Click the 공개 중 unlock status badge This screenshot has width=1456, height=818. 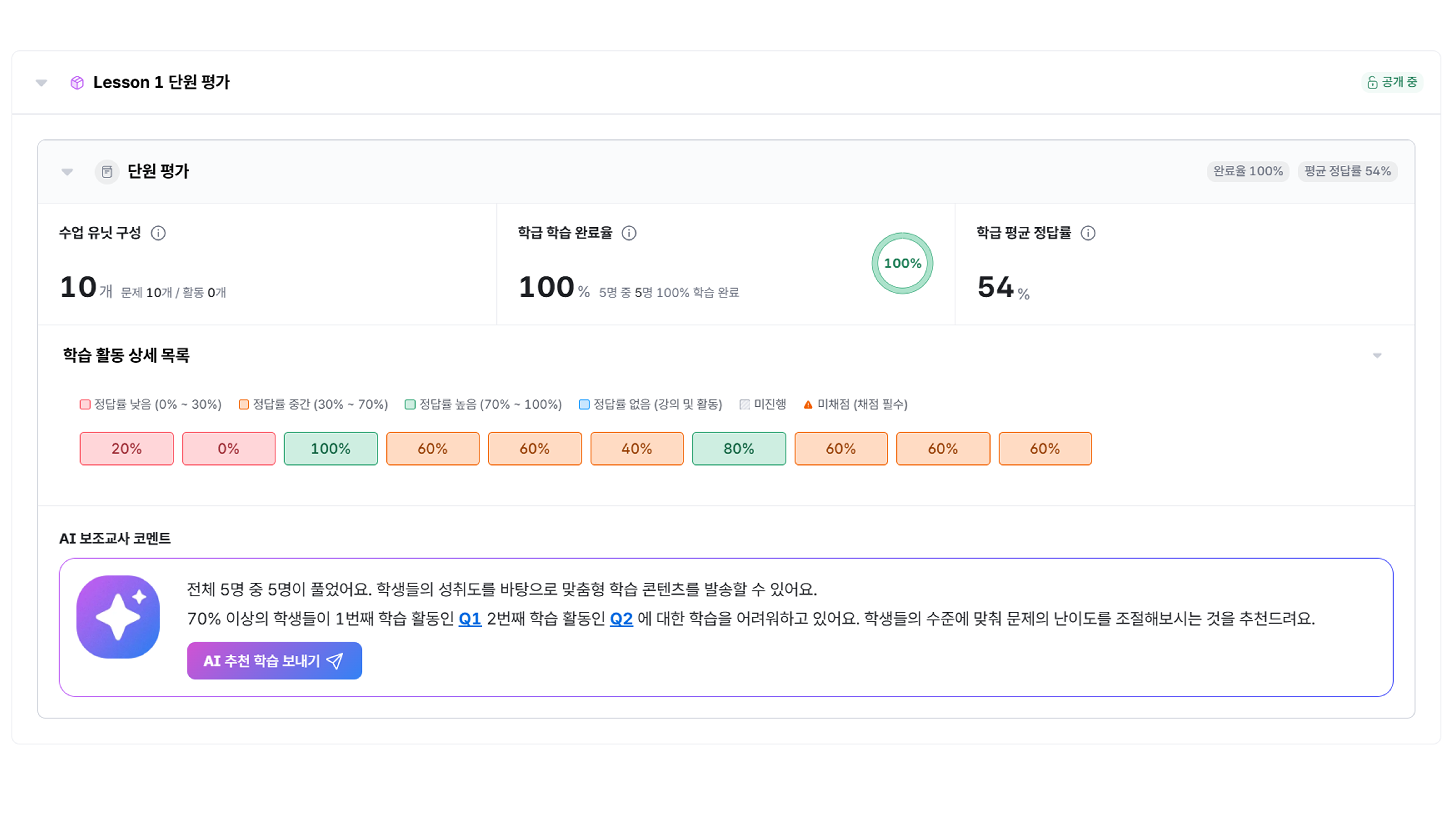tap(1392, 82)
